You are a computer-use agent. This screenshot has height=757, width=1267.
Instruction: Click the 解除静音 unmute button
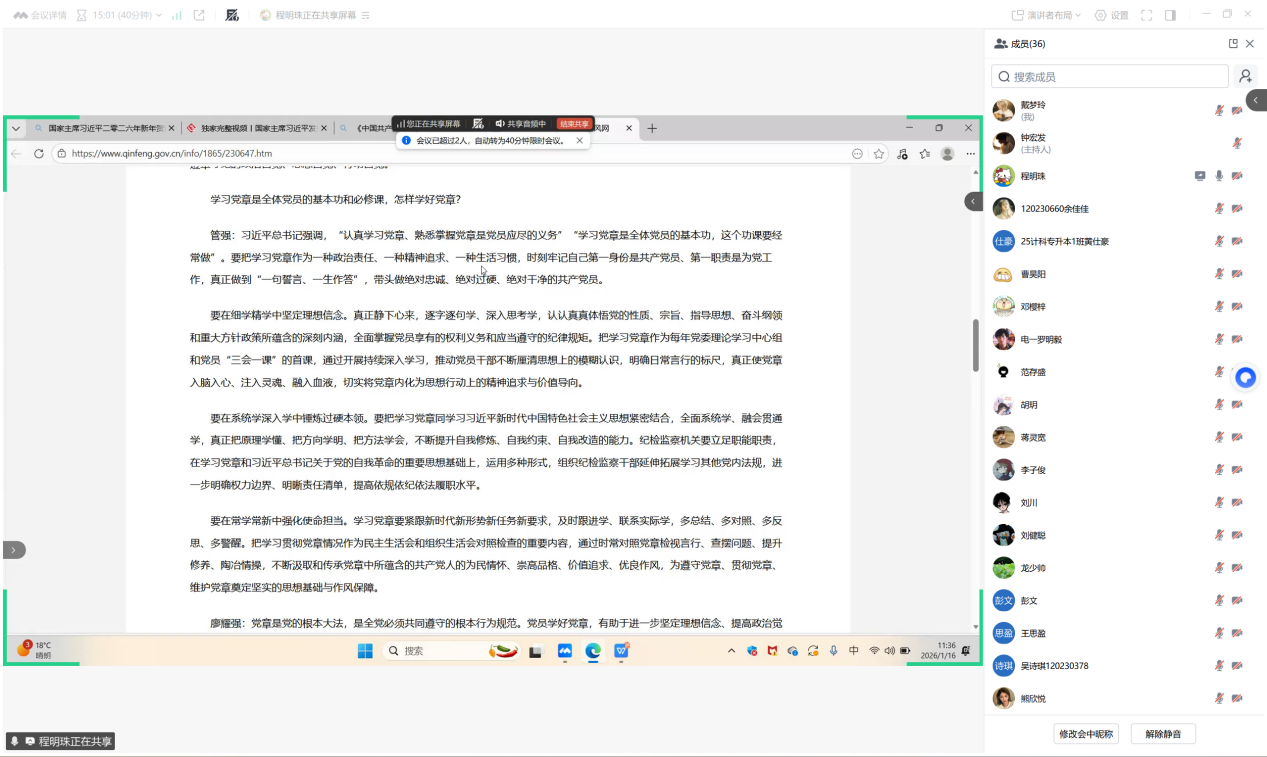(1163, 734)
